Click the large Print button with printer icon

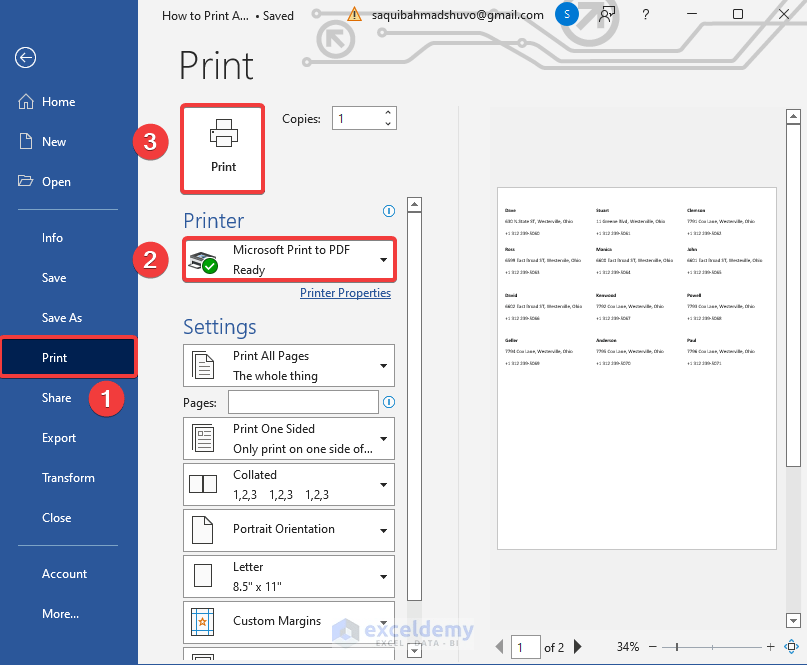tap(223, 149)
